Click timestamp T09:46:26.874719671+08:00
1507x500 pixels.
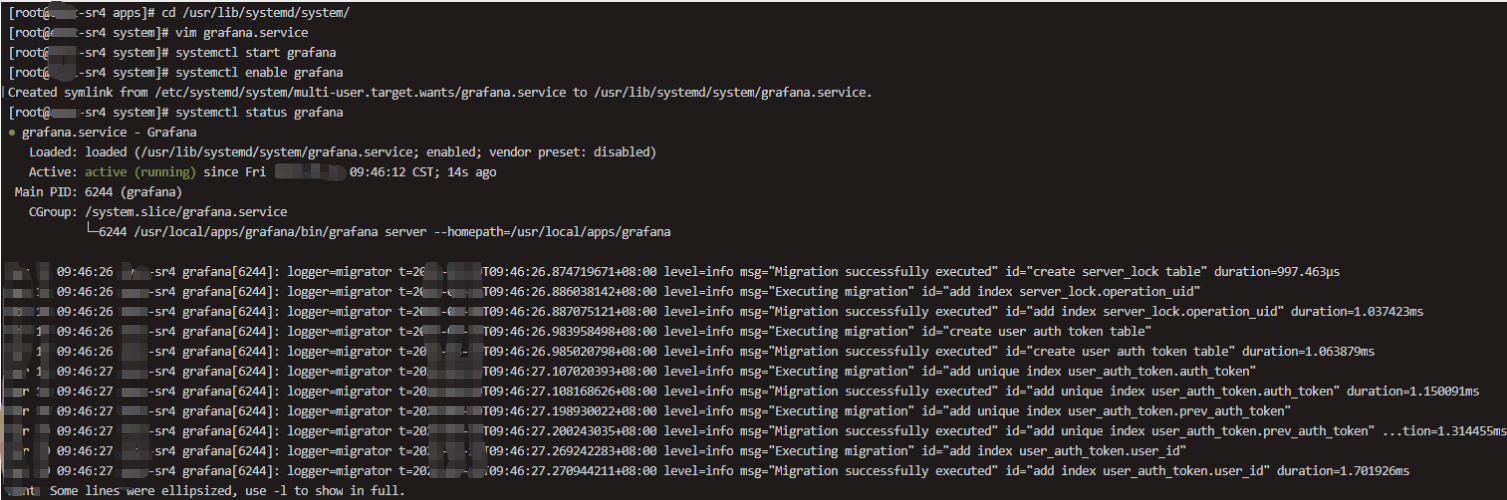[x=569, y=272]
